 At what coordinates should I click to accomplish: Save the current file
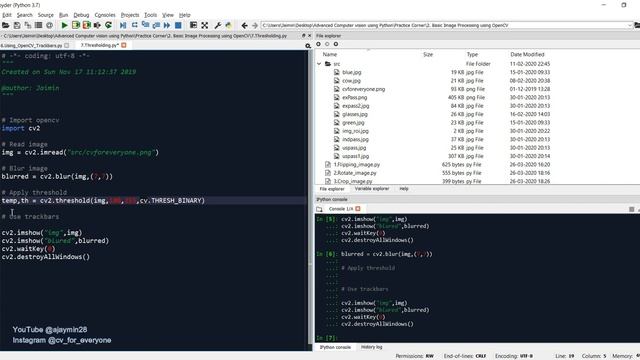tap(17, 25)
